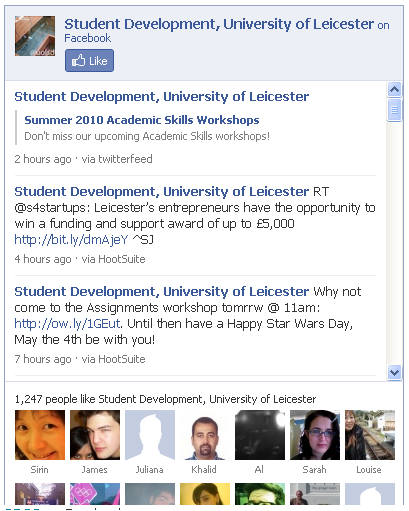Open Summer 2010 Academic Skills Workshops link
The width and height of the screenshot is (409, 511).
coord(142,120)
